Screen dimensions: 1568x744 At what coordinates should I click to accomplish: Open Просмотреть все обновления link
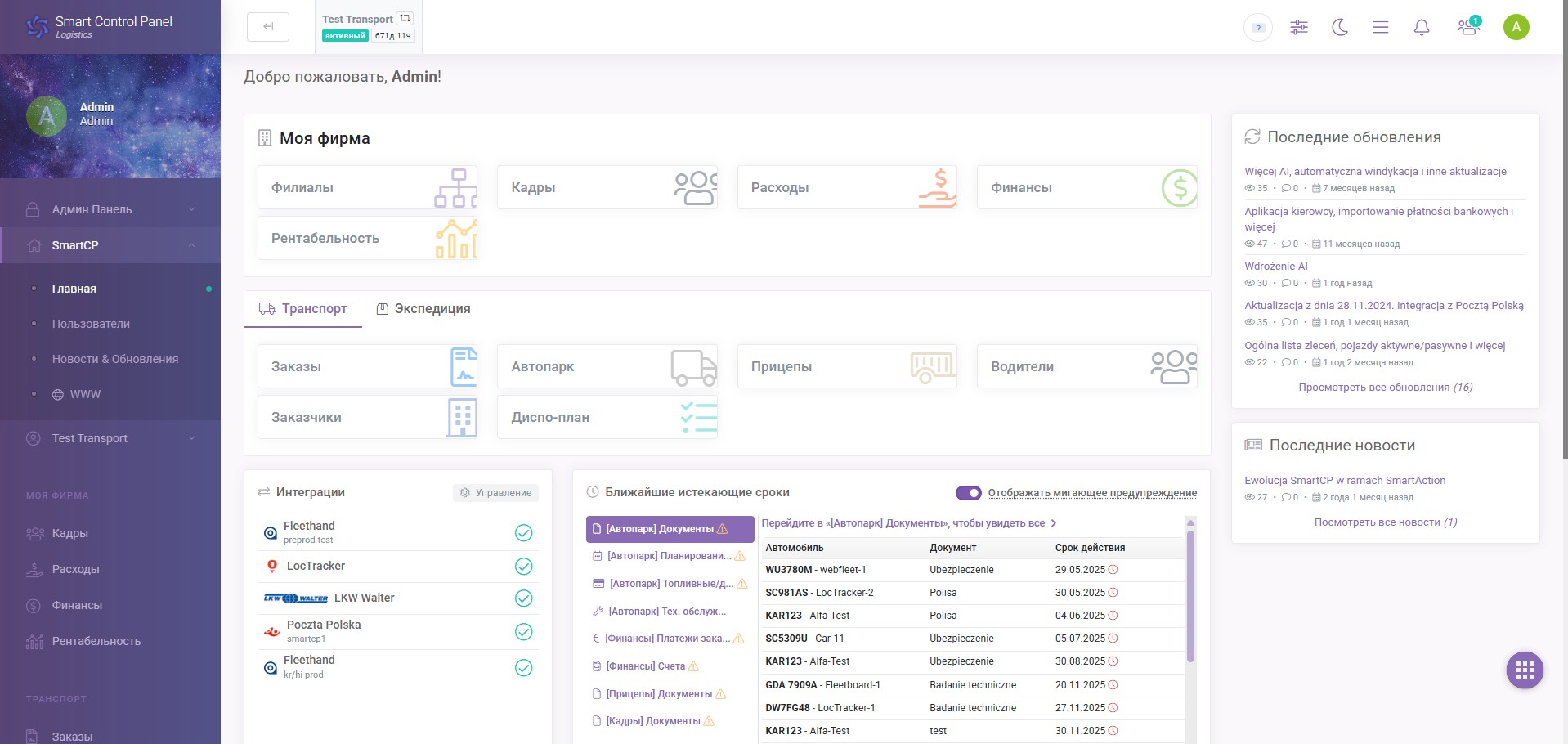1384,387
